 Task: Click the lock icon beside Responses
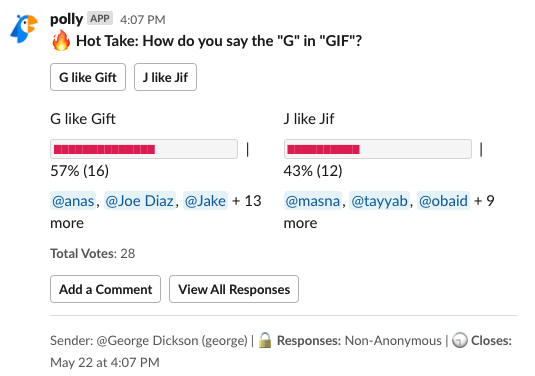click(x=265, y=340)
